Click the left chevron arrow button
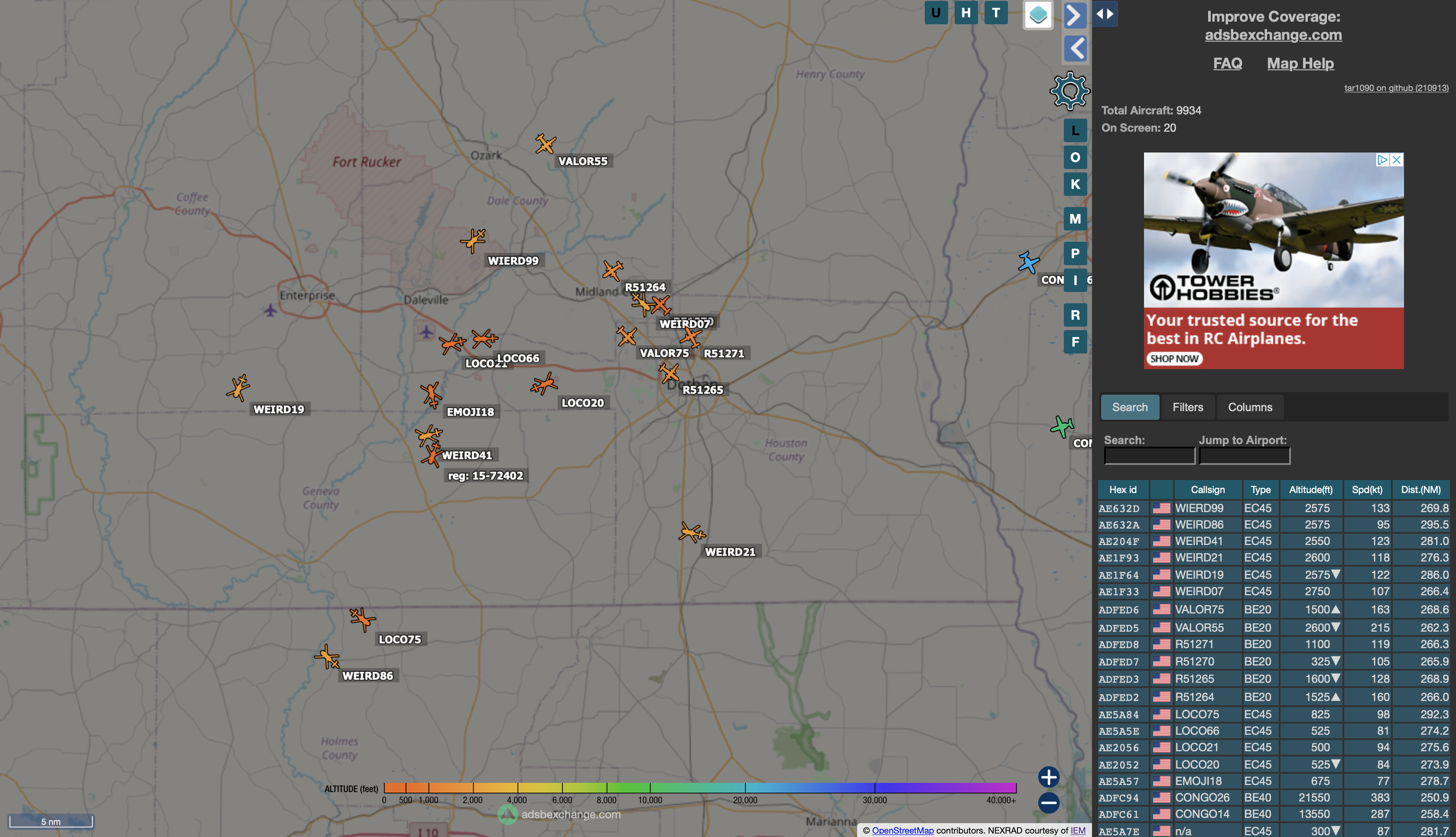Image resolution: width=1456 pixels, height=837 pixels. tap(1075, 48)
